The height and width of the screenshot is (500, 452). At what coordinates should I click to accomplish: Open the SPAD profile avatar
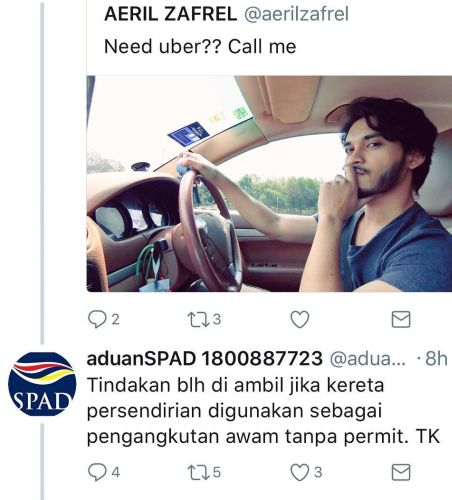[42, 384]
